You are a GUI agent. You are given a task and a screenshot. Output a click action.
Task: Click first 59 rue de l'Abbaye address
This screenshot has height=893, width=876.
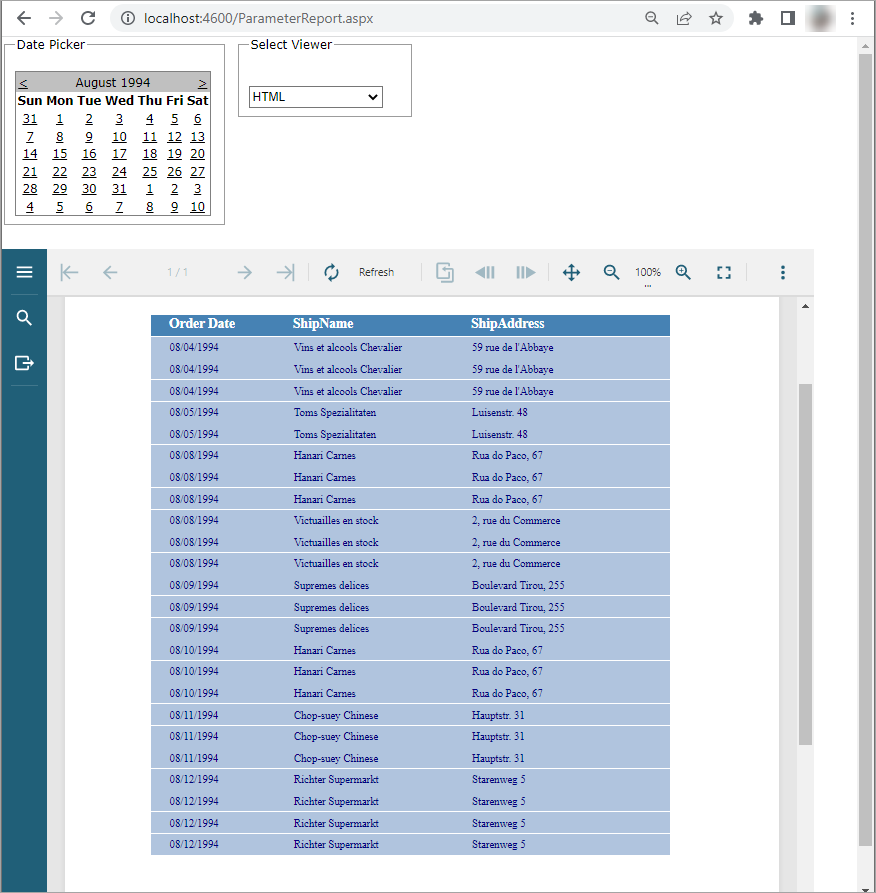pyautogui.click(x=513, y=347)
